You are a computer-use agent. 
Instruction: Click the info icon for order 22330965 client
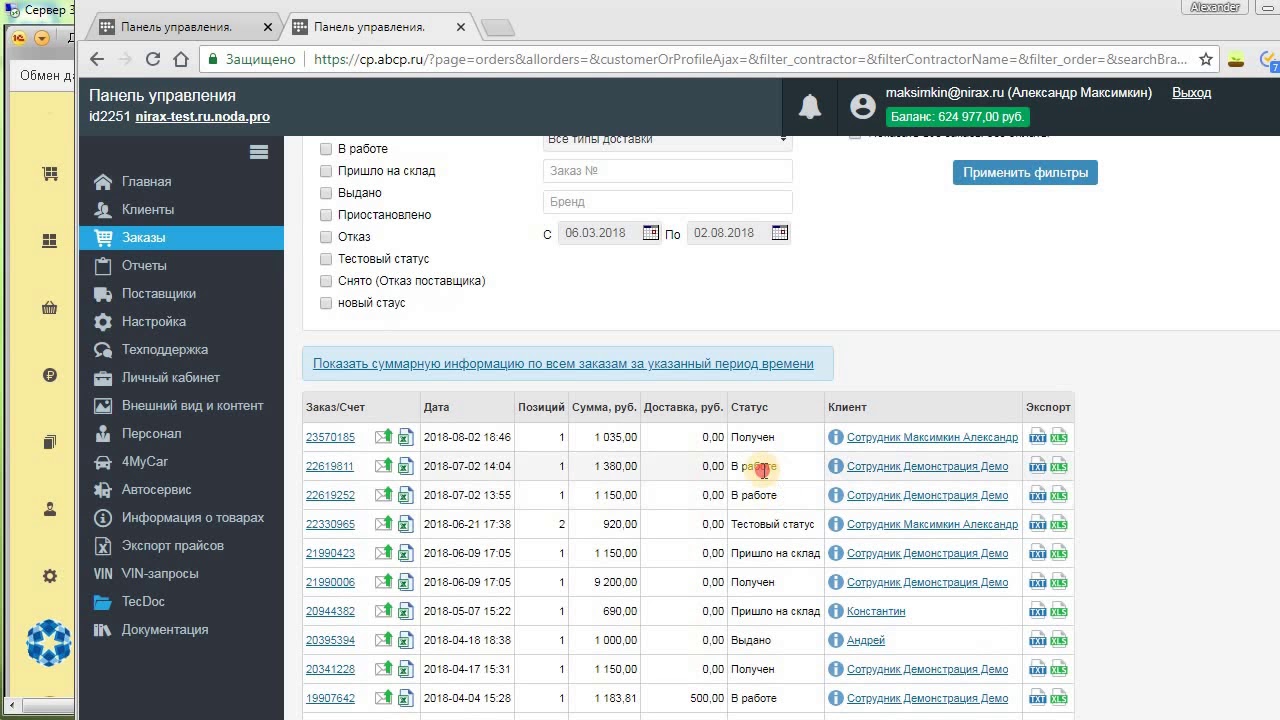pos(836,524)
